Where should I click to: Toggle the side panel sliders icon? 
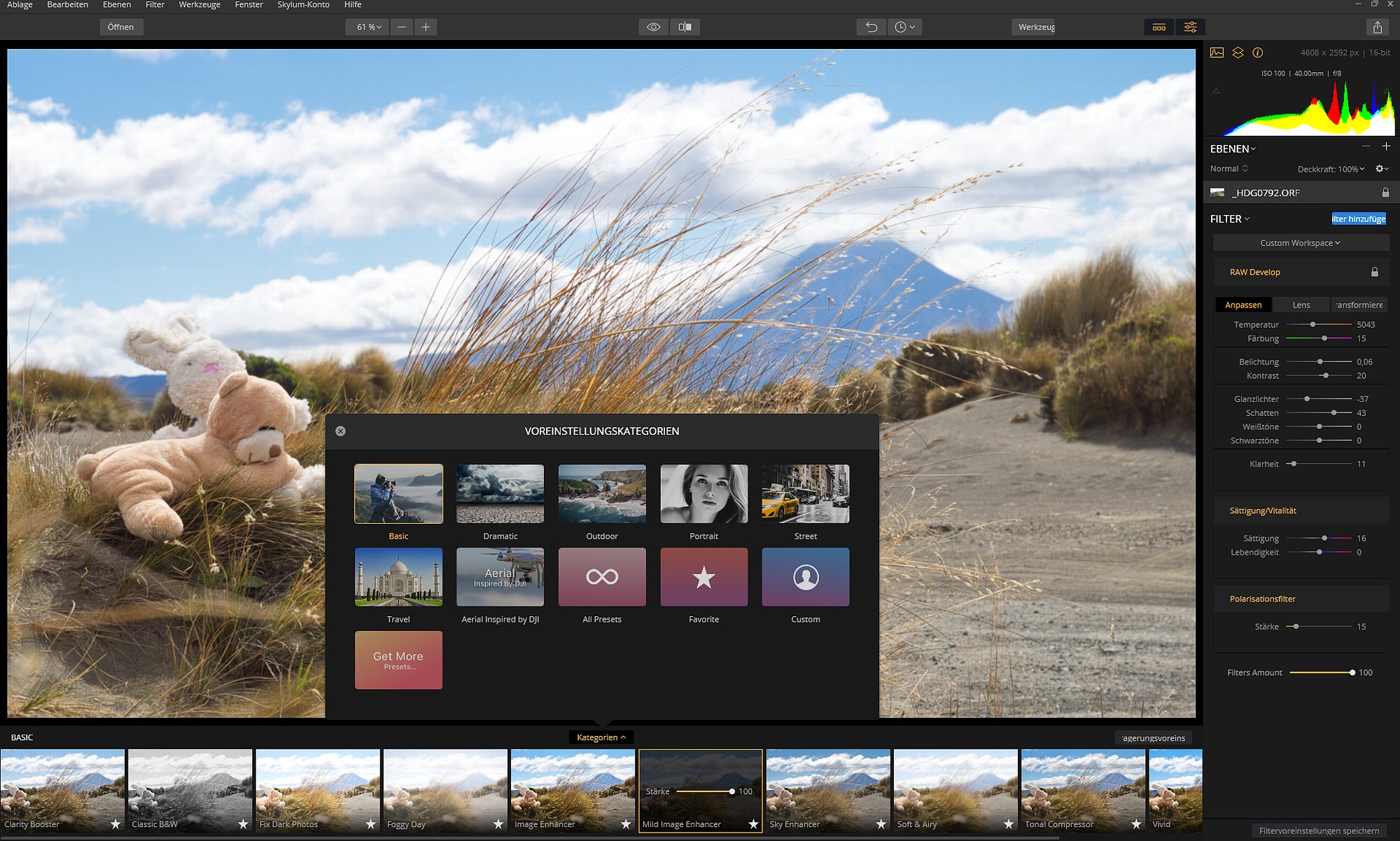coord(1190,27)
